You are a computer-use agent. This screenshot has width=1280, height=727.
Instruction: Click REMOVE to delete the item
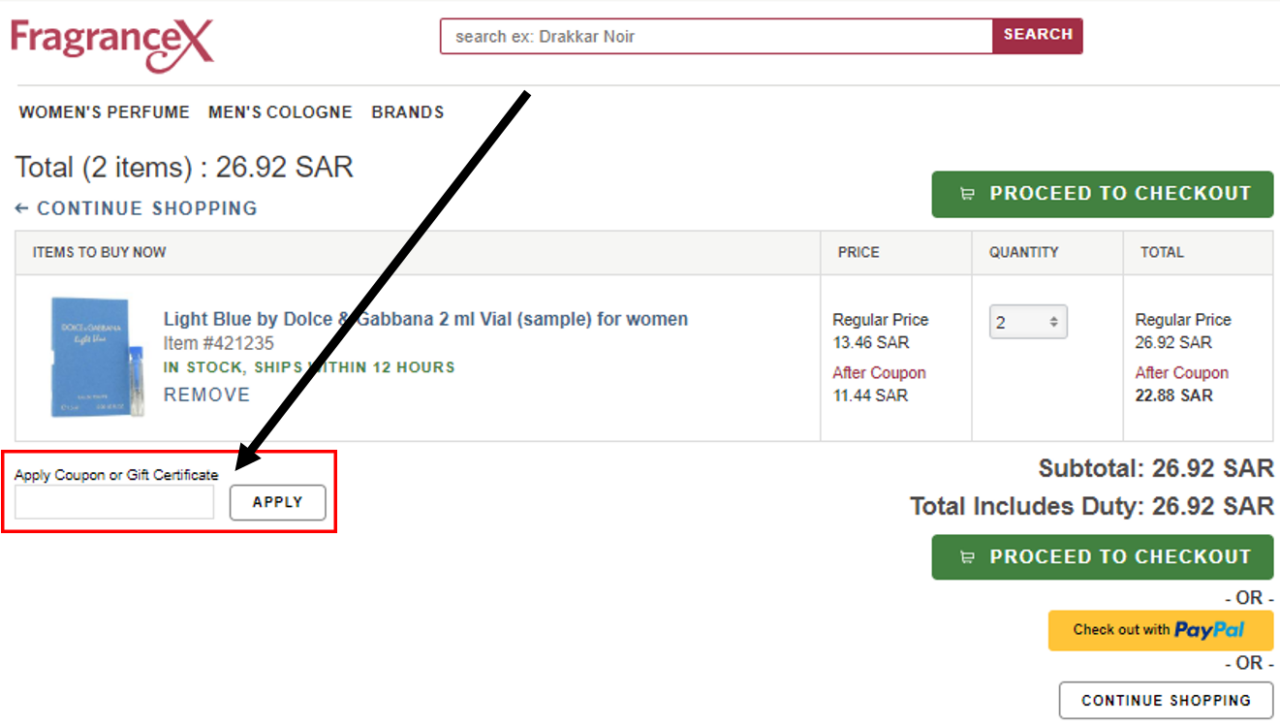[x=206, y=394]
